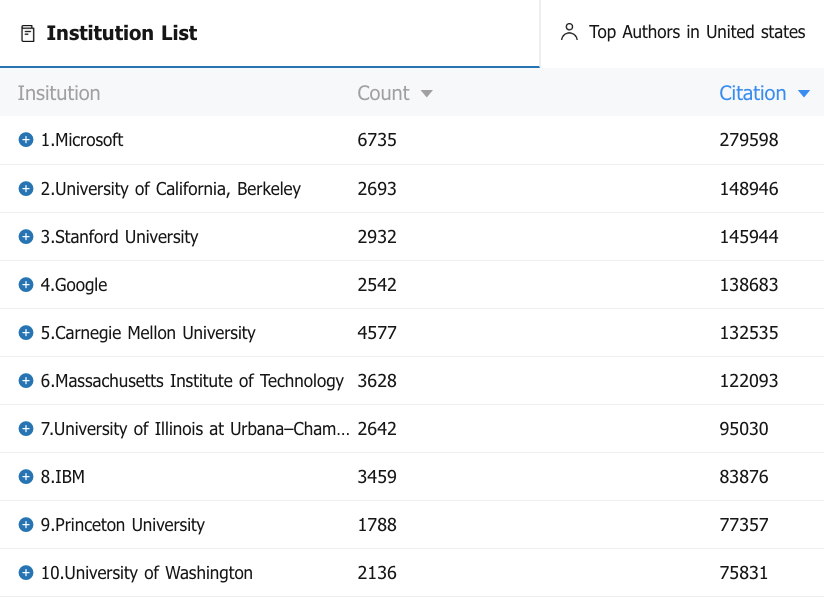This screenshot has height=597, width=824.
Task: Click the plus icon next to Google
Action: 26,284
